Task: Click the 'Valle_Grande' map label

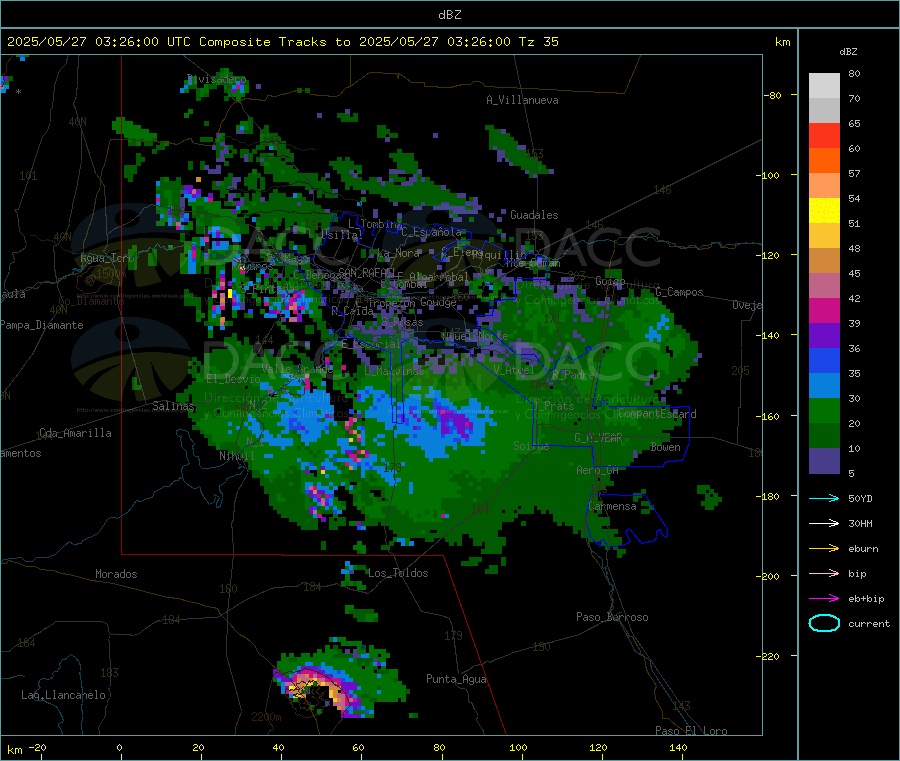Action: tap(297, 369)
